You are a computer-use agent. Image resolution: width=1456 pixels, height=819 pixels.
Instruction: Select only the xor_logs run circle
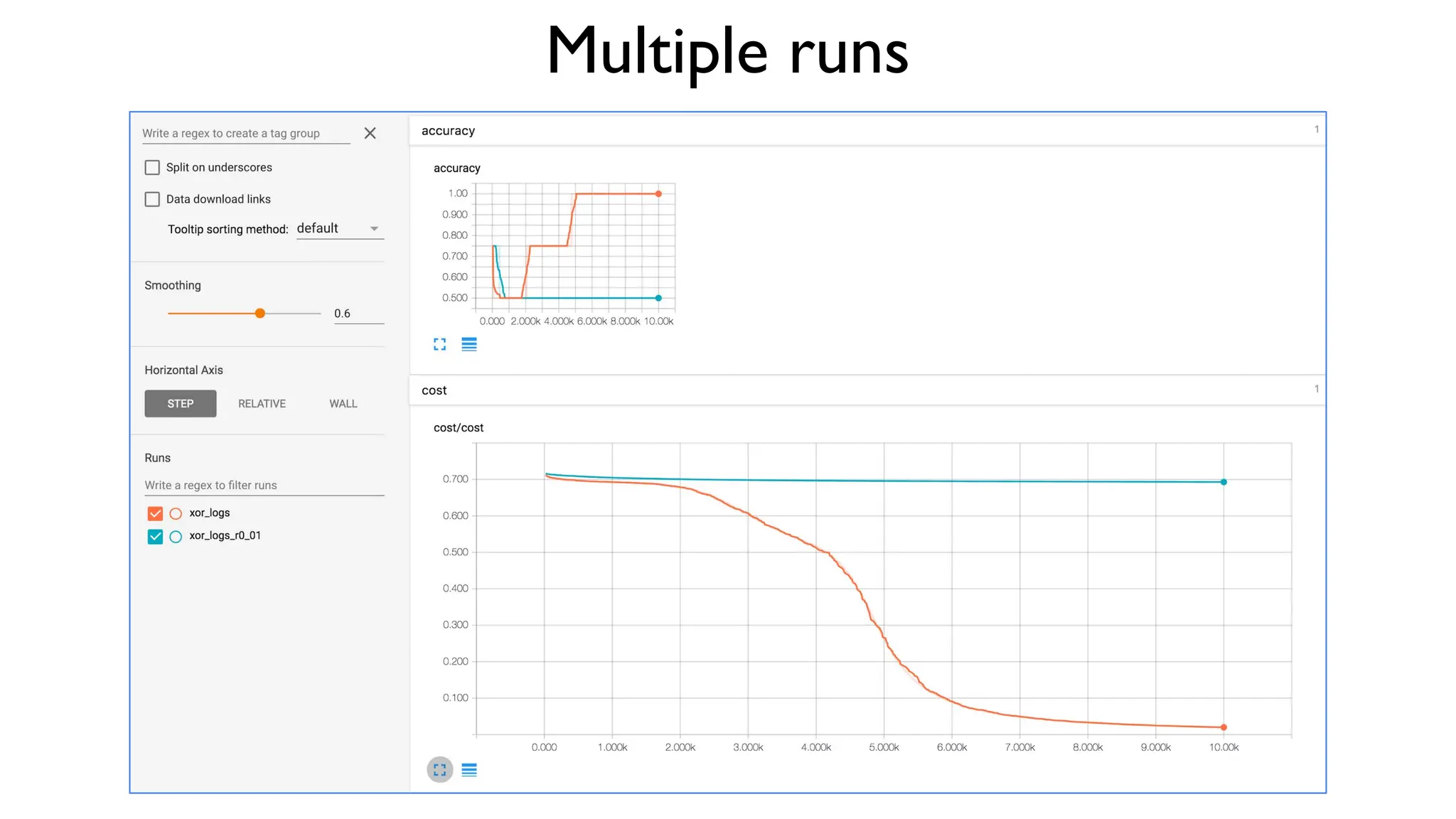[x=176, y=513]
